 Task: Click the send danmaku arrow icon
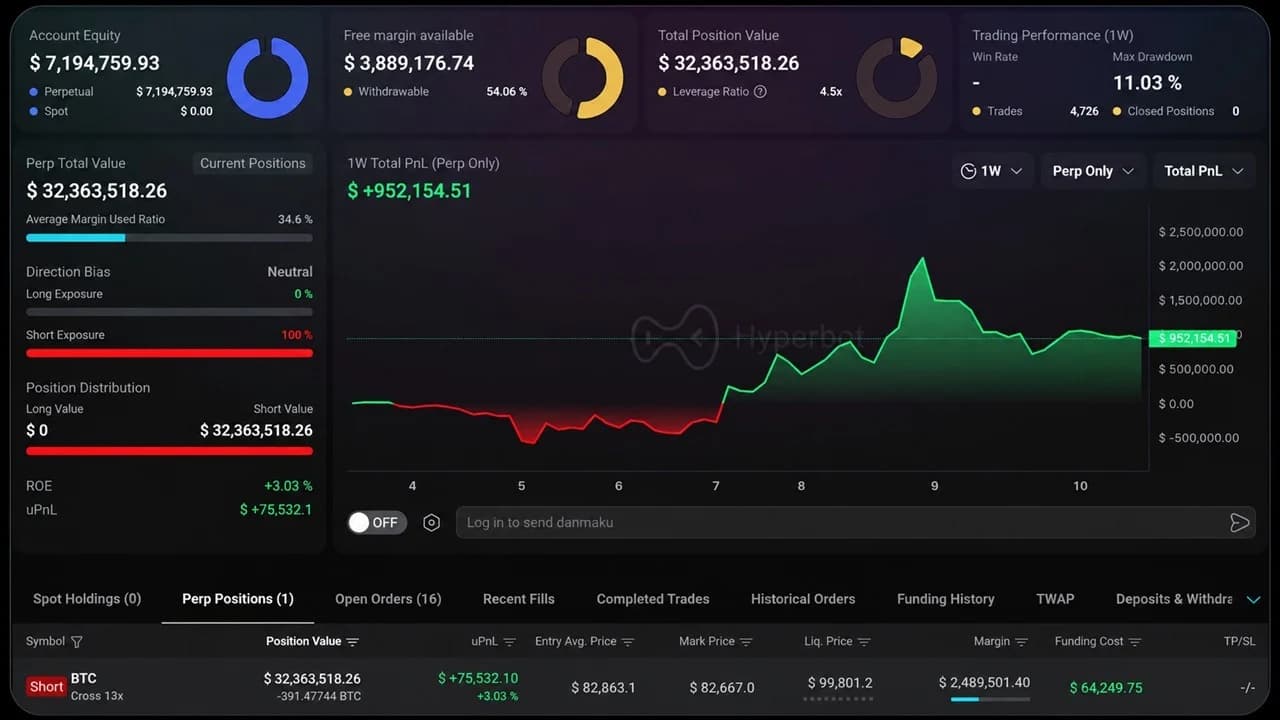[1240, 523]
